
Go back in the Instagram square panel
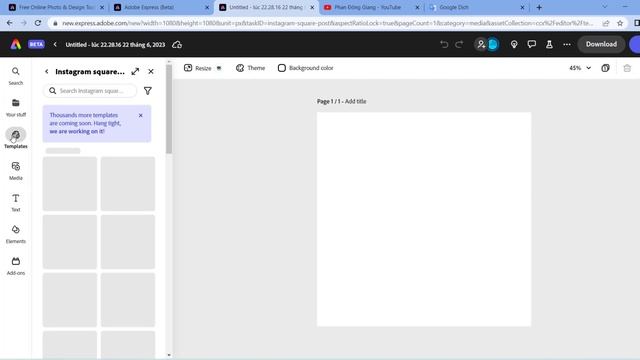click(47, 71)
